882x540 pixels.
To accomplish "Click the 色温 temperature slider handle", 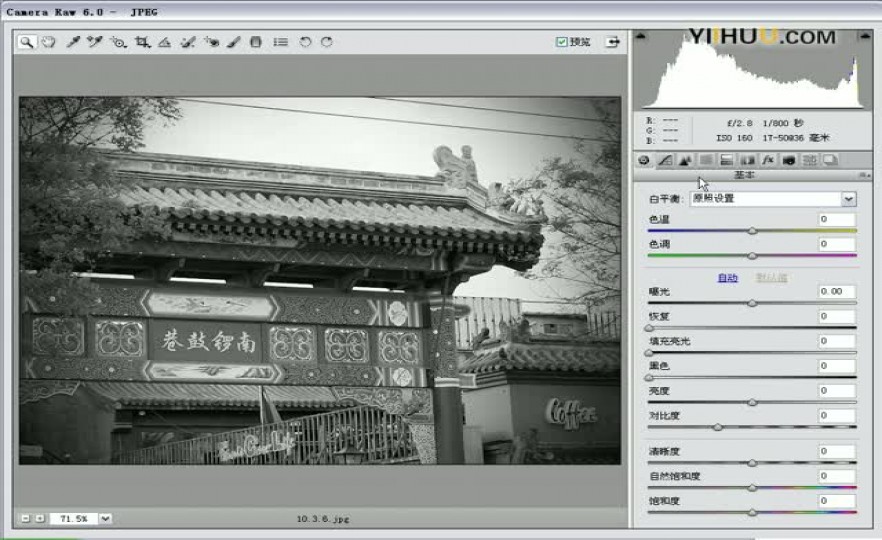I will 752,231.
